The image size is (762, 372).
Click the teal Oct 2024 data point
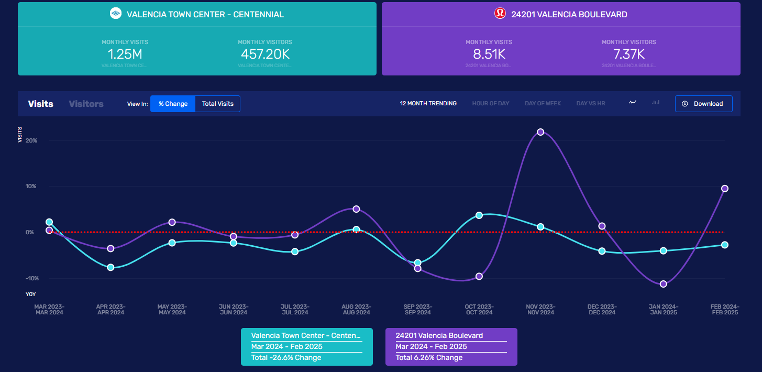click(479, 215)
